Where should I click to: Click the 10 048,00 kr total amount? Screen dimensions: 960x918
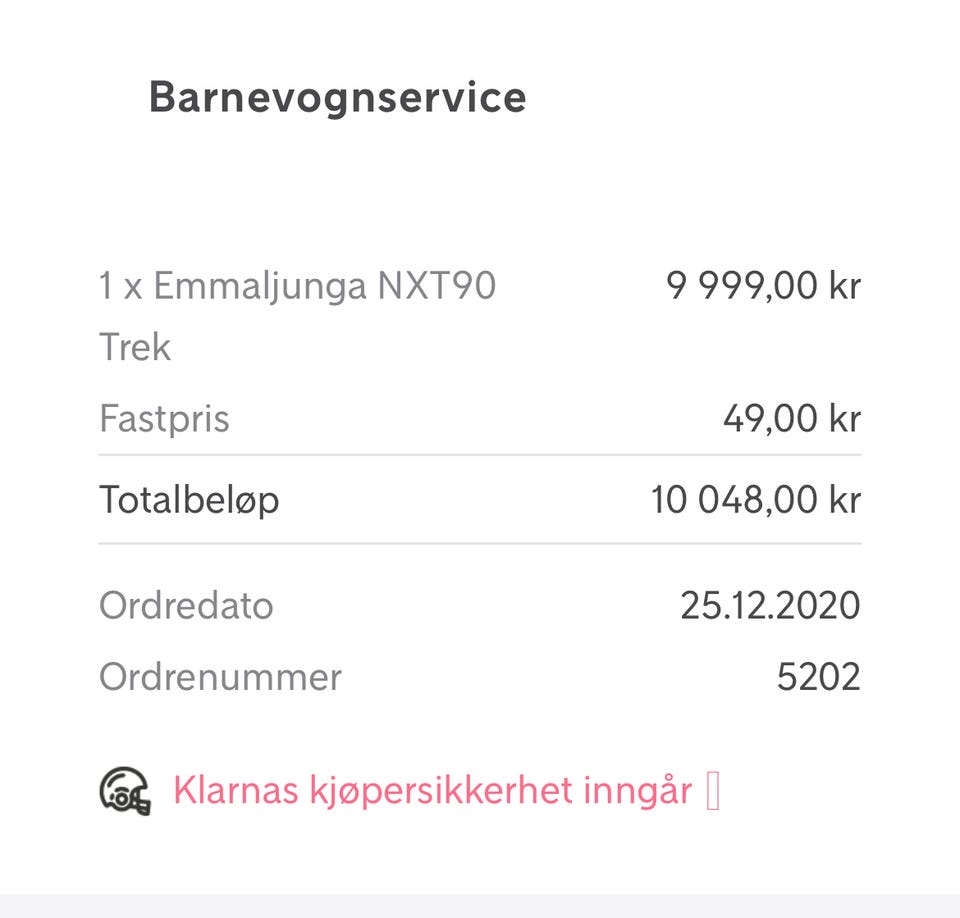[x=756, y=500]
